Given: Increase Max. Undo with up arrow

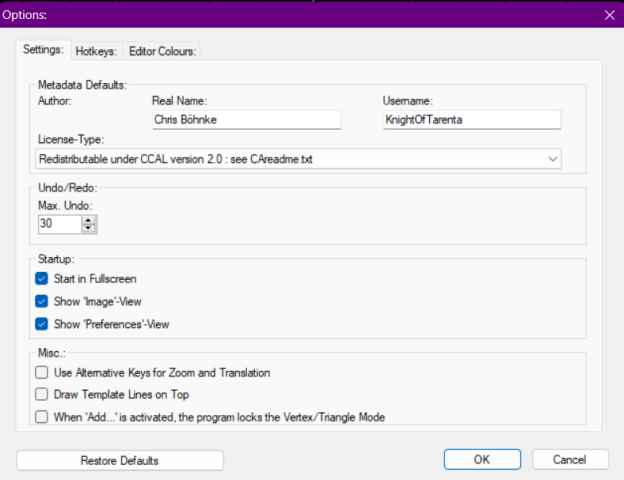Looking at the screenshot, I should point(88,220).
